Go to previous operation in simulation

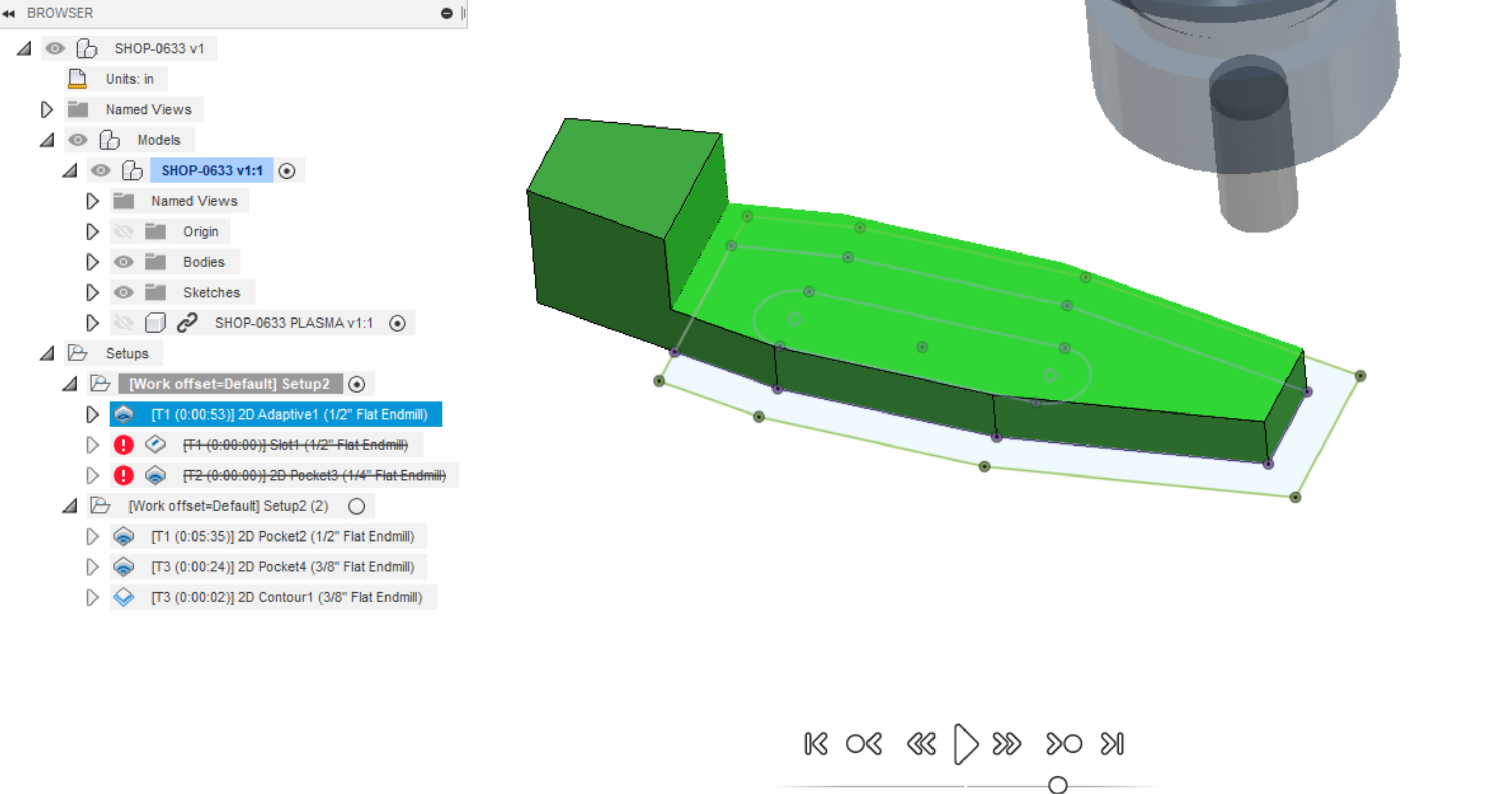(864, 744)
